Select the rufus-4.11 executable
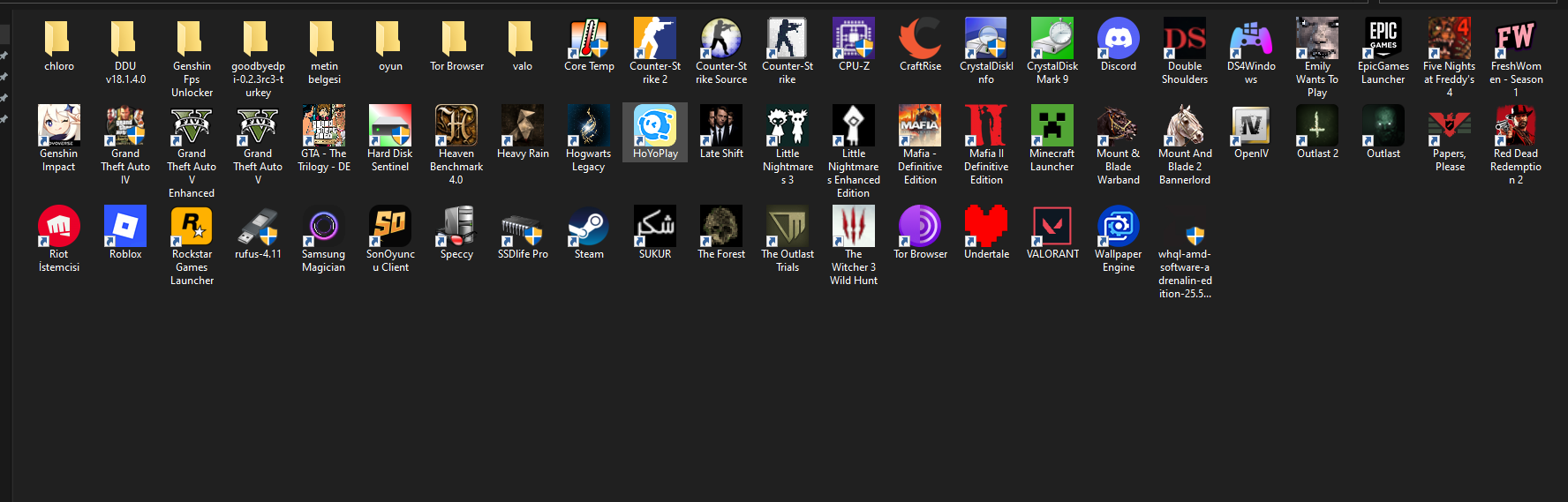 coord(258,226)
